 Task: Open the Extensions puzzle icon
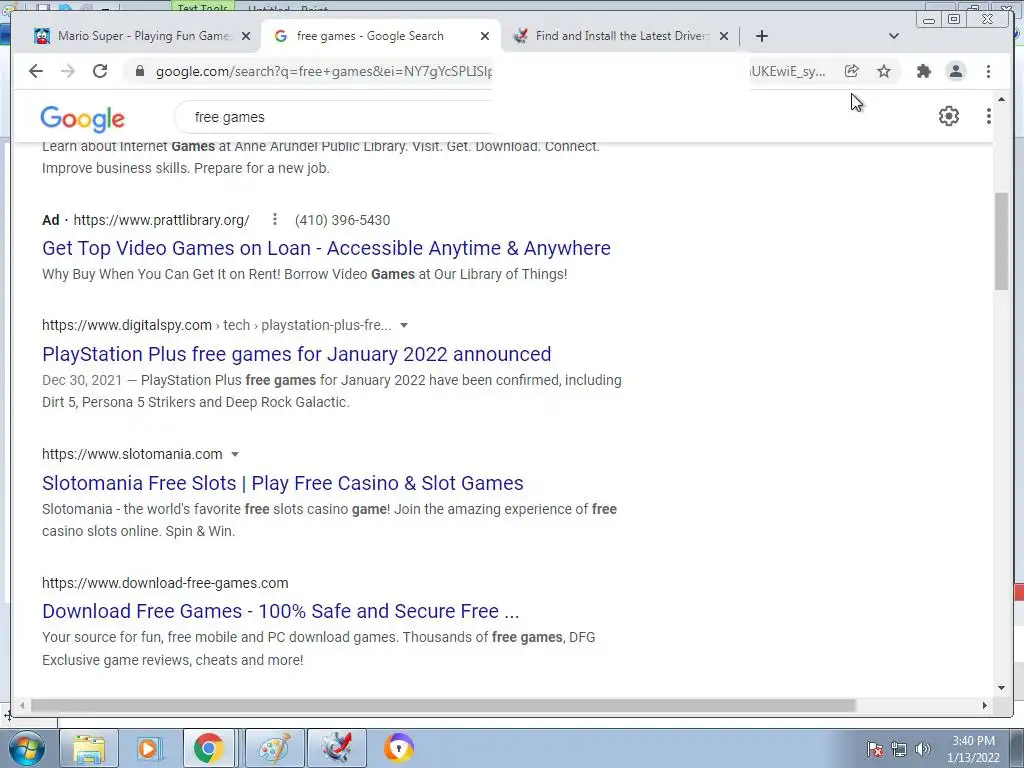[x=923, y=71]
